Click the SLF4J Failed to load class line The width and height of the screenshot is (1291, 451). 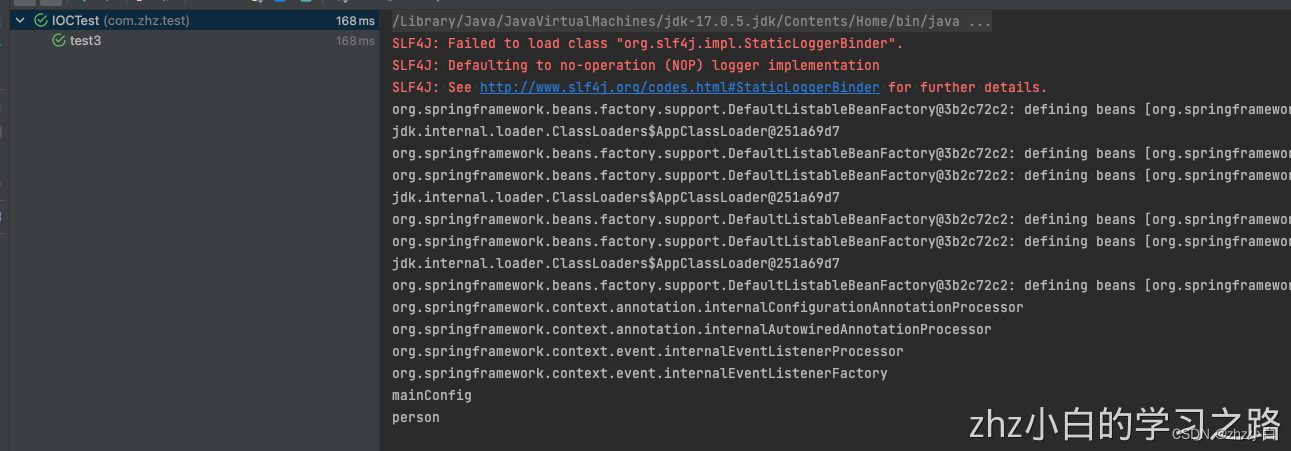point(648,43)
